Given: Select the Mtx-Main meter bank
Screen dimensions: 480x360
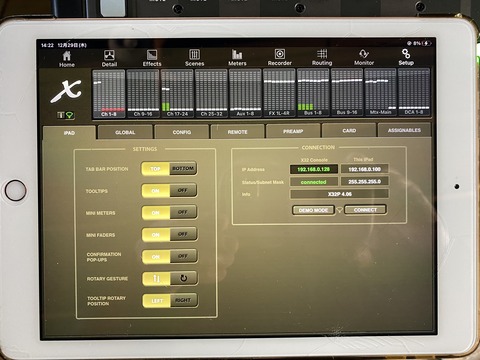Looking at the screenshot, I should coord(380,92).
